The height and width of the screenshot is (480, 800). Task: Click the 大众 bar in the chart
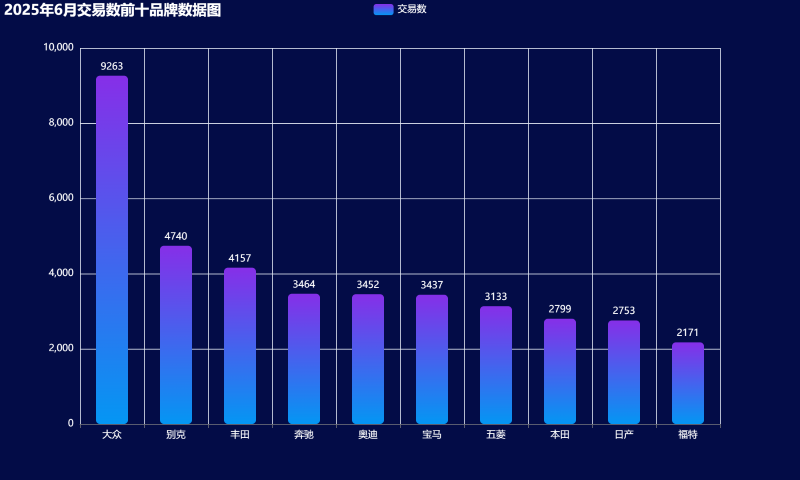[x=112, y=250]
